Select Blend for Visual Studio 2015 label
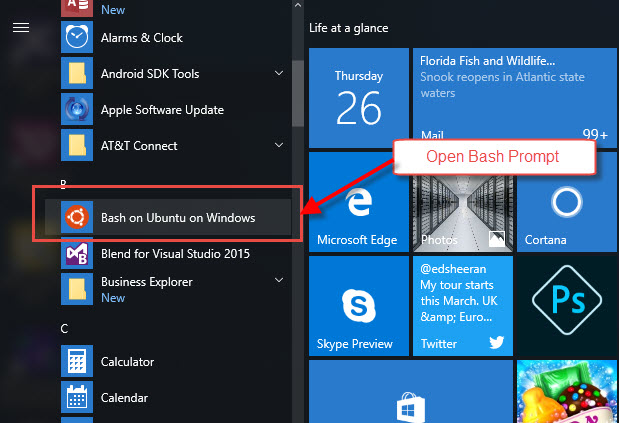Viewport: 619px width, 423px height. (x=175, y=253)
